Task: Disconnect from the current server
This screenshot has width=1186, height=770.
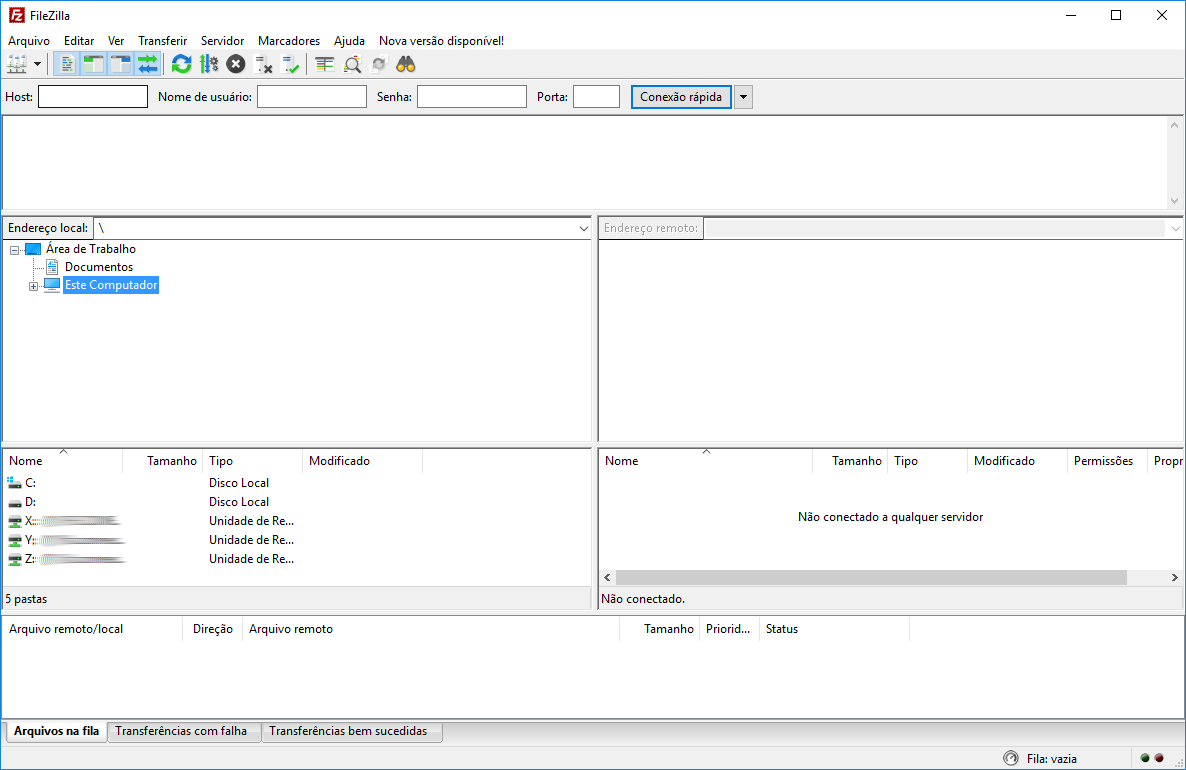Action: [263, 64]
